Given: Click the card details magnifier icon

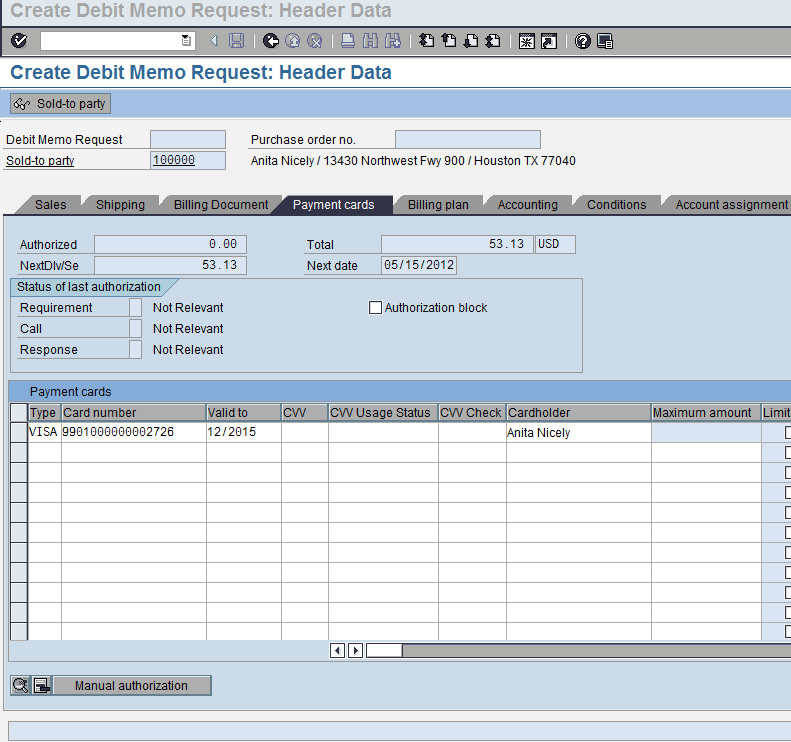Looking at the screenshot, I should point(21,686).
